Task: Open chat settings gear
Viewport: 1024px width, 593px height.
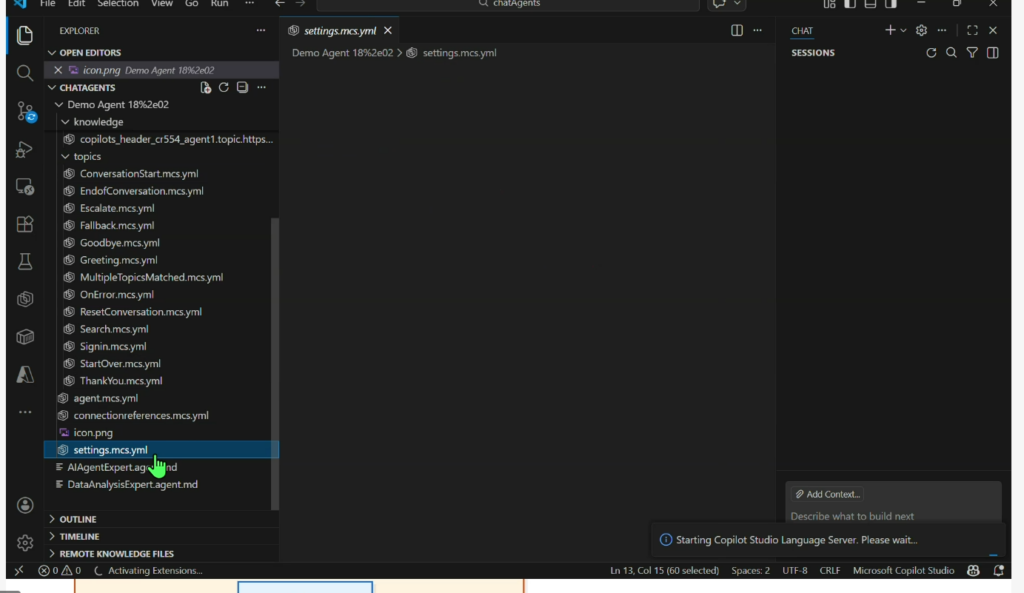Action: click(921, 30)
